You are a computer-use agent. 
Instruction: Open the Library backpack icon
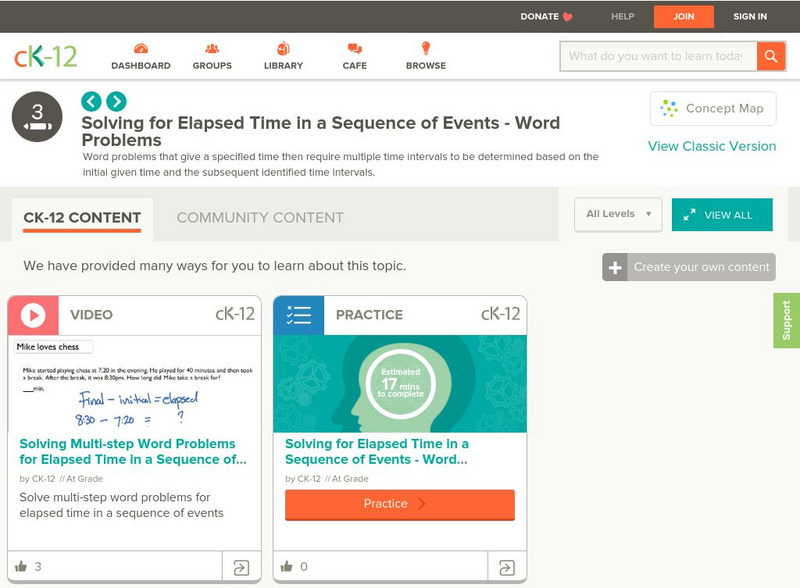(x=283, y=48)
